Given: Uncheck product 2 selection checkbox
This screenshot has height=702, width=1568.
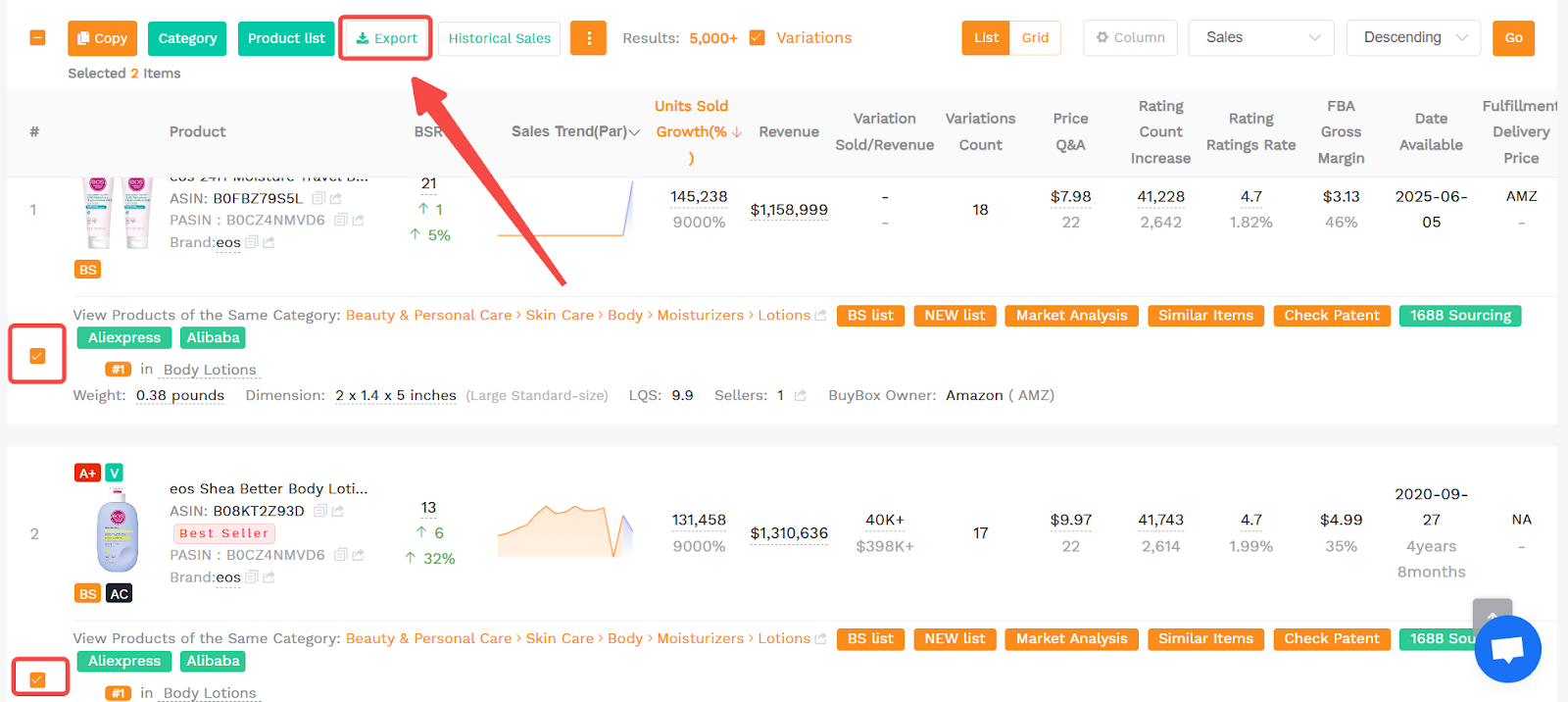Looking at the screenshot, I should click(37, 679).
